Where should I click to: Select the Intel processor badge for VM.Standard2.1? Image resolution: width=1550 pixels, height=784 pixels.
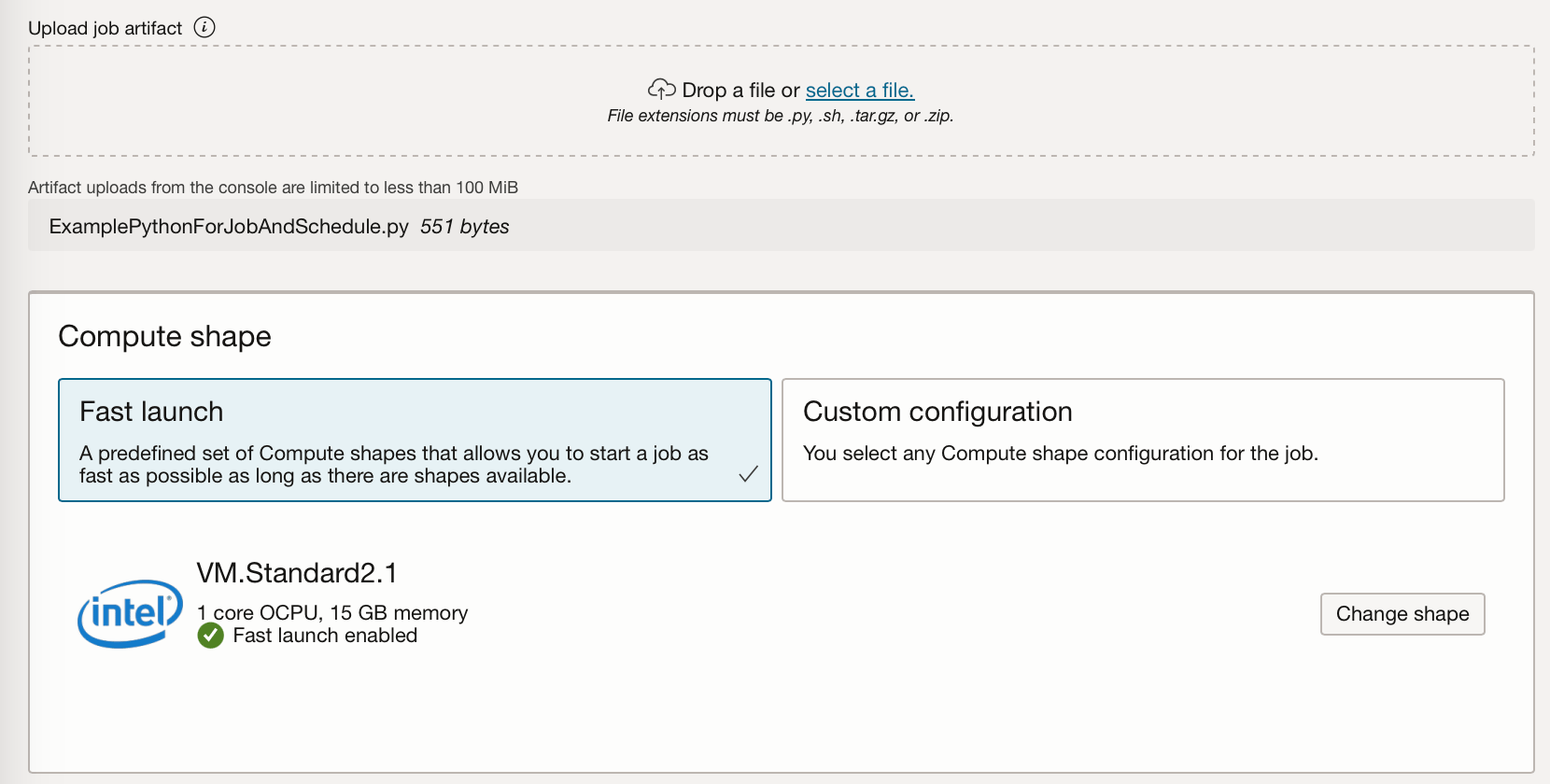130,614
